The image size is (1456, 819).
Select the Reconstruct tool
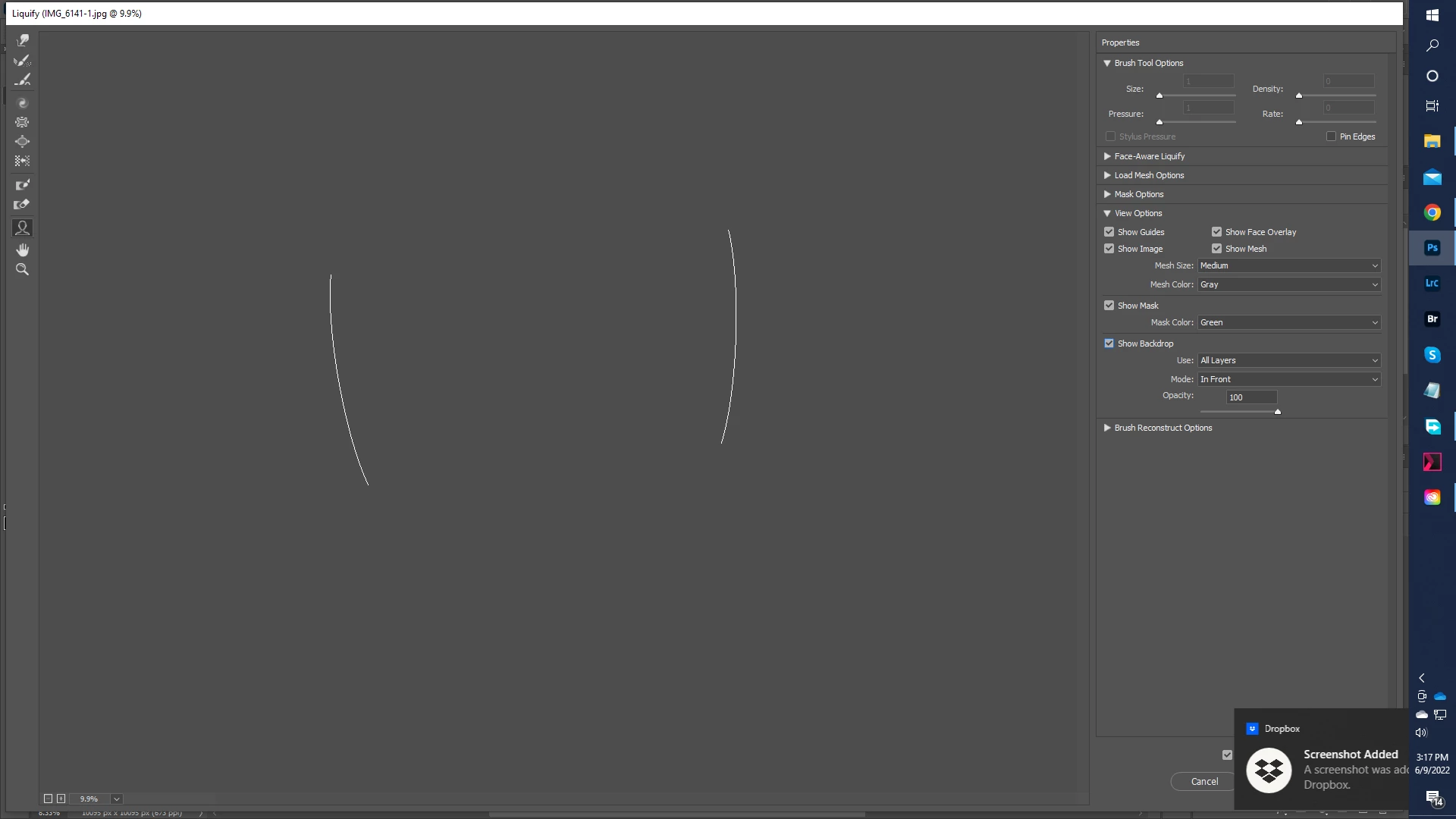click(23, 60)
